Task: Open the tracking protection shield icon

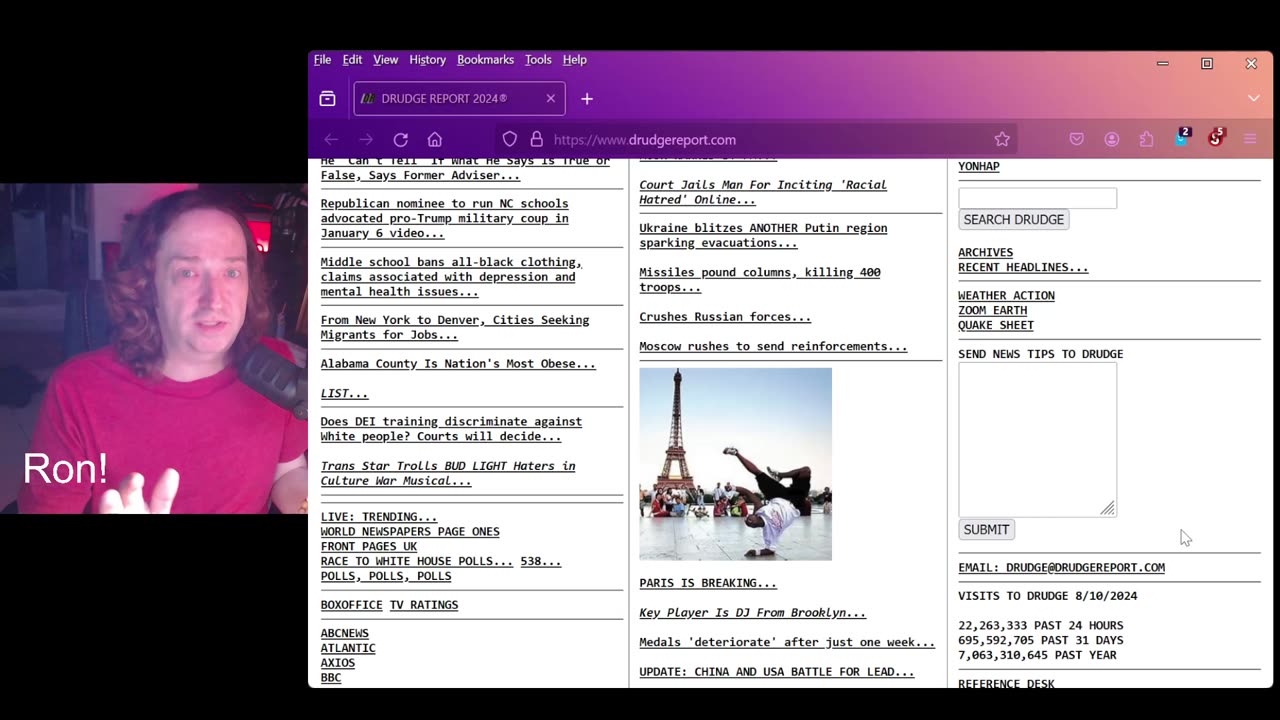Action: pos(510,140)
